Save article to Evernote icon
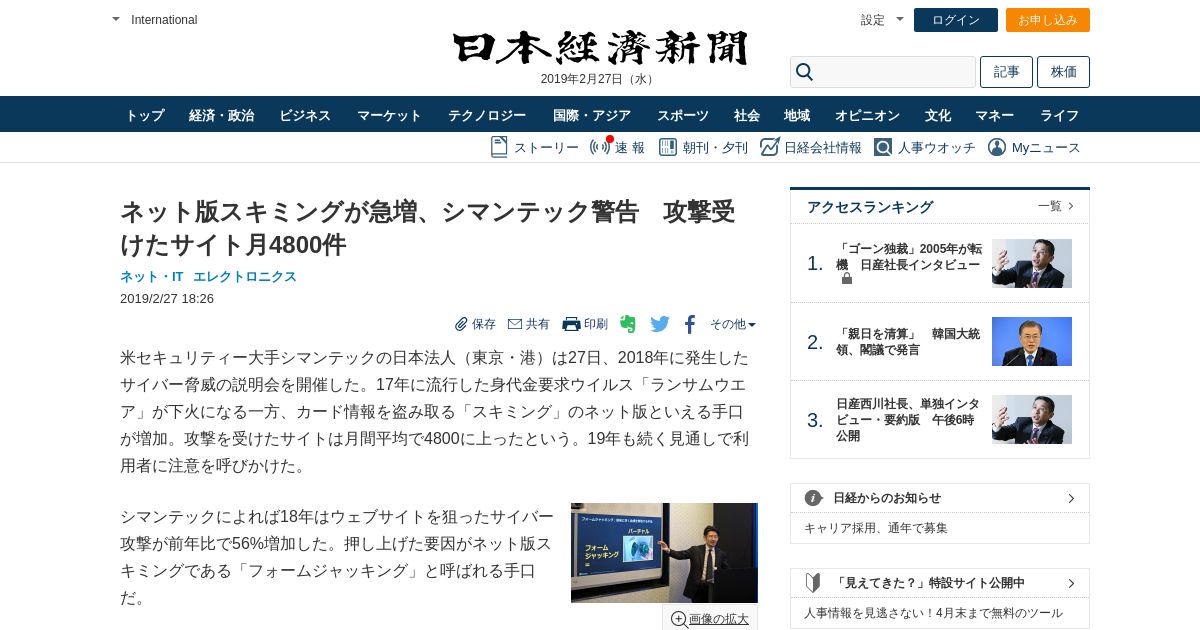 (628, 324)
